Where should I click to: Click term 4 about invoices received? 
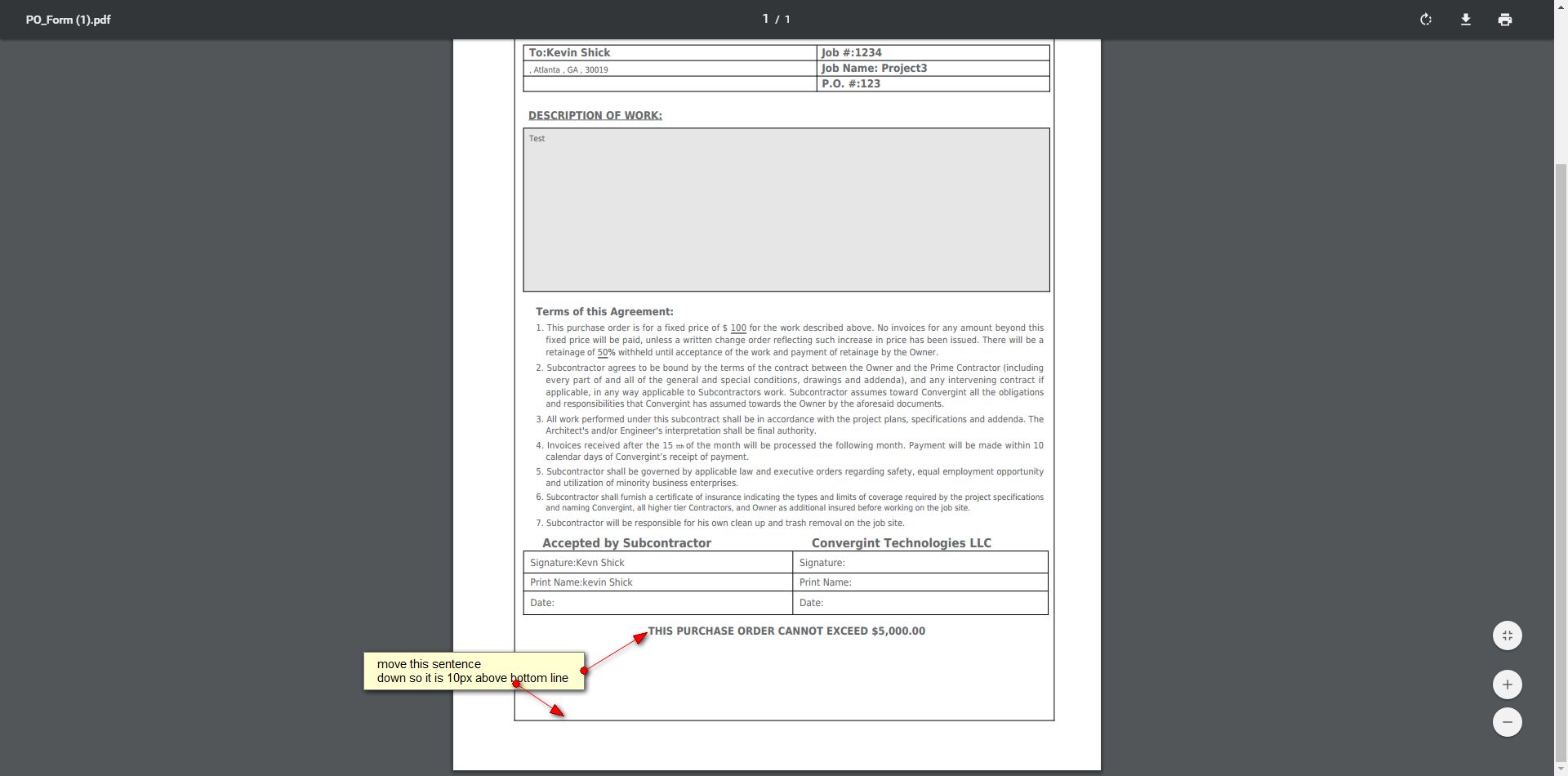point(790,452)
